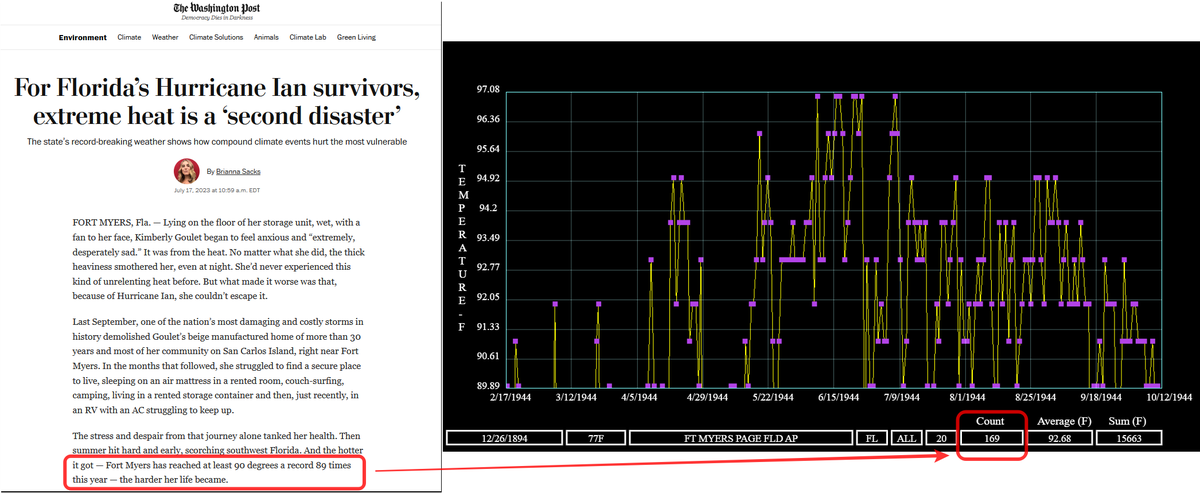Click the subheadline about record-breaking weather
This screenshot has width=1200, height=493.
[x=217, y=142]
